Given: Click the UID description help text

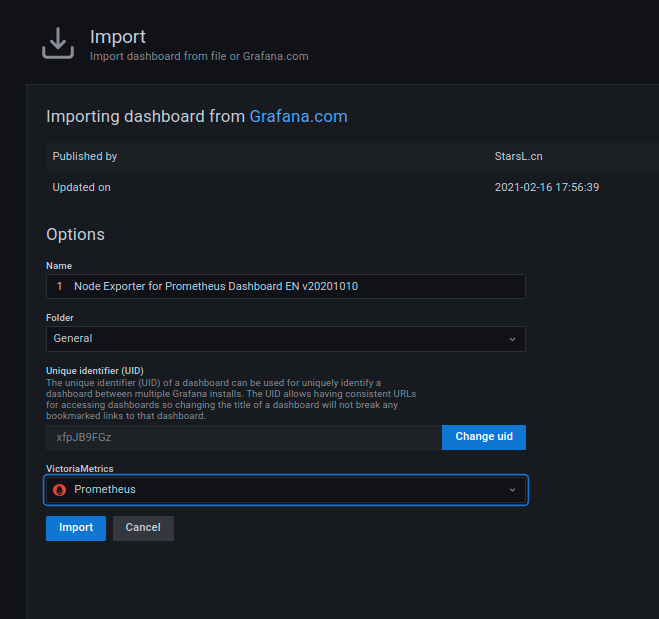Looking at the screenshot, I should (230, 399).
